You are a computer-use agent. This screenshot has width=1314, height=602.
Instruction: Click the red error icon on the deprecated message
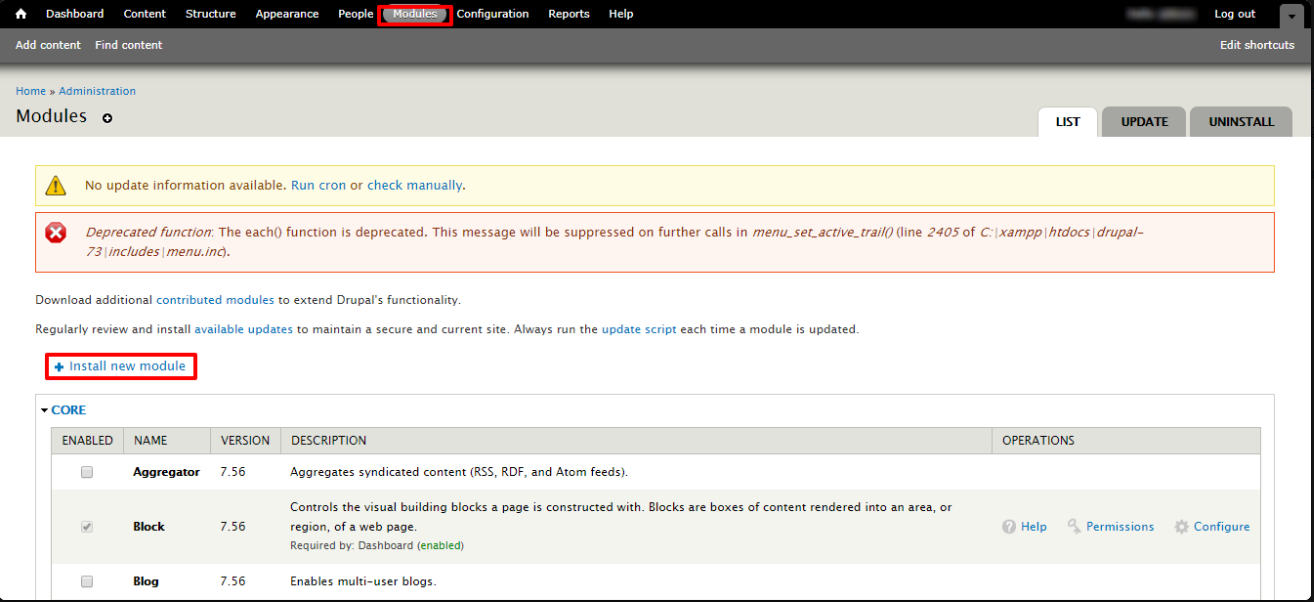click(56, 232)
